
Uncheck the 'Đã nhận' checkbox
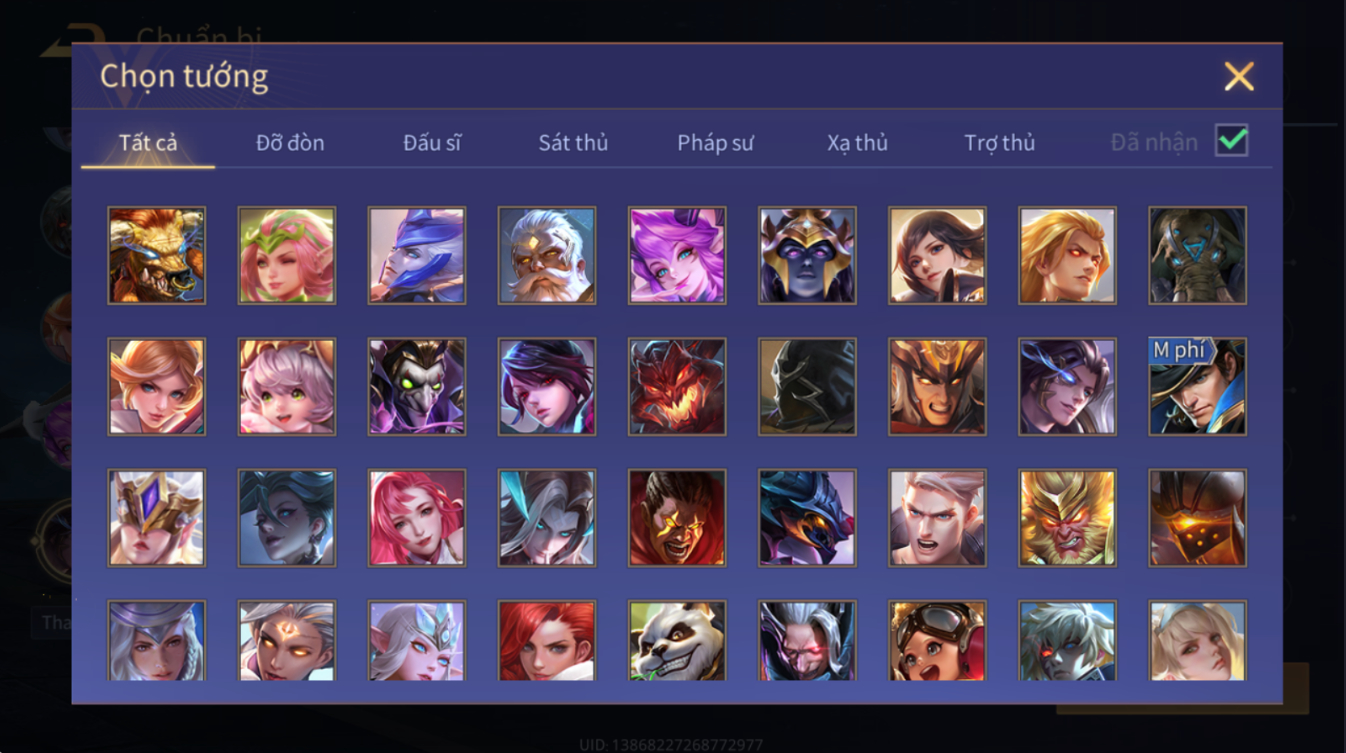click(x=1231, y=141)
